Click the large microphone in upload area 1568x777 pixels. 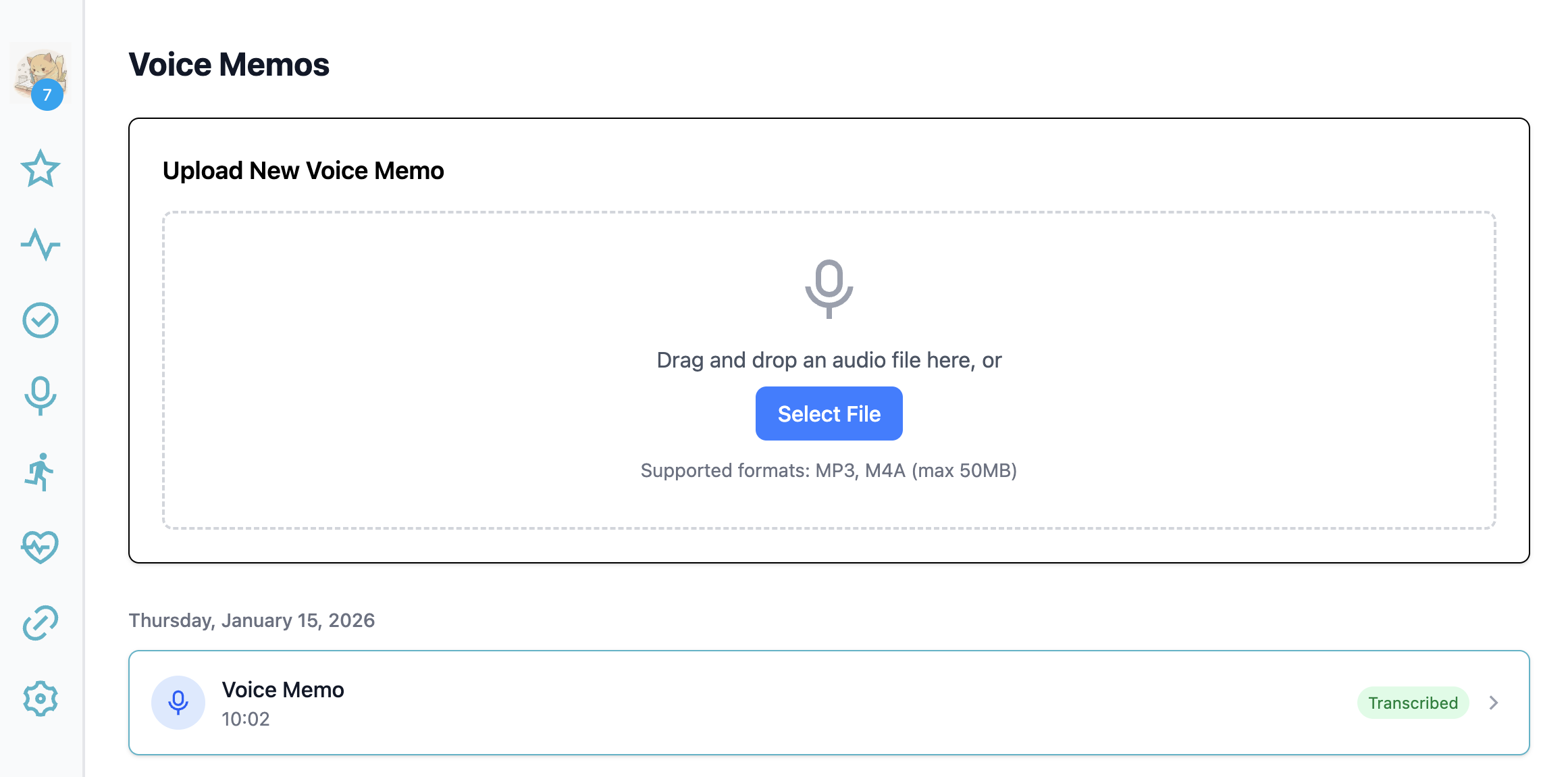point(829,289)
